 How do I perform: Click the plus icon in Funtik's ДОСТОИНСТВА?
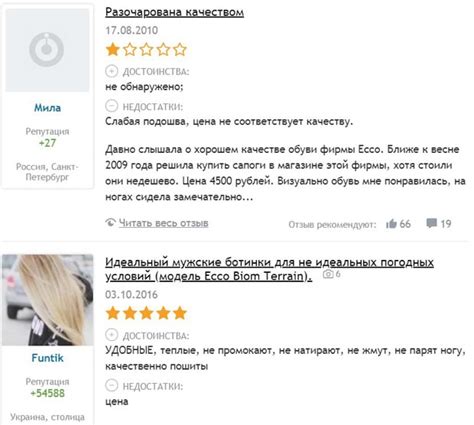112,335
